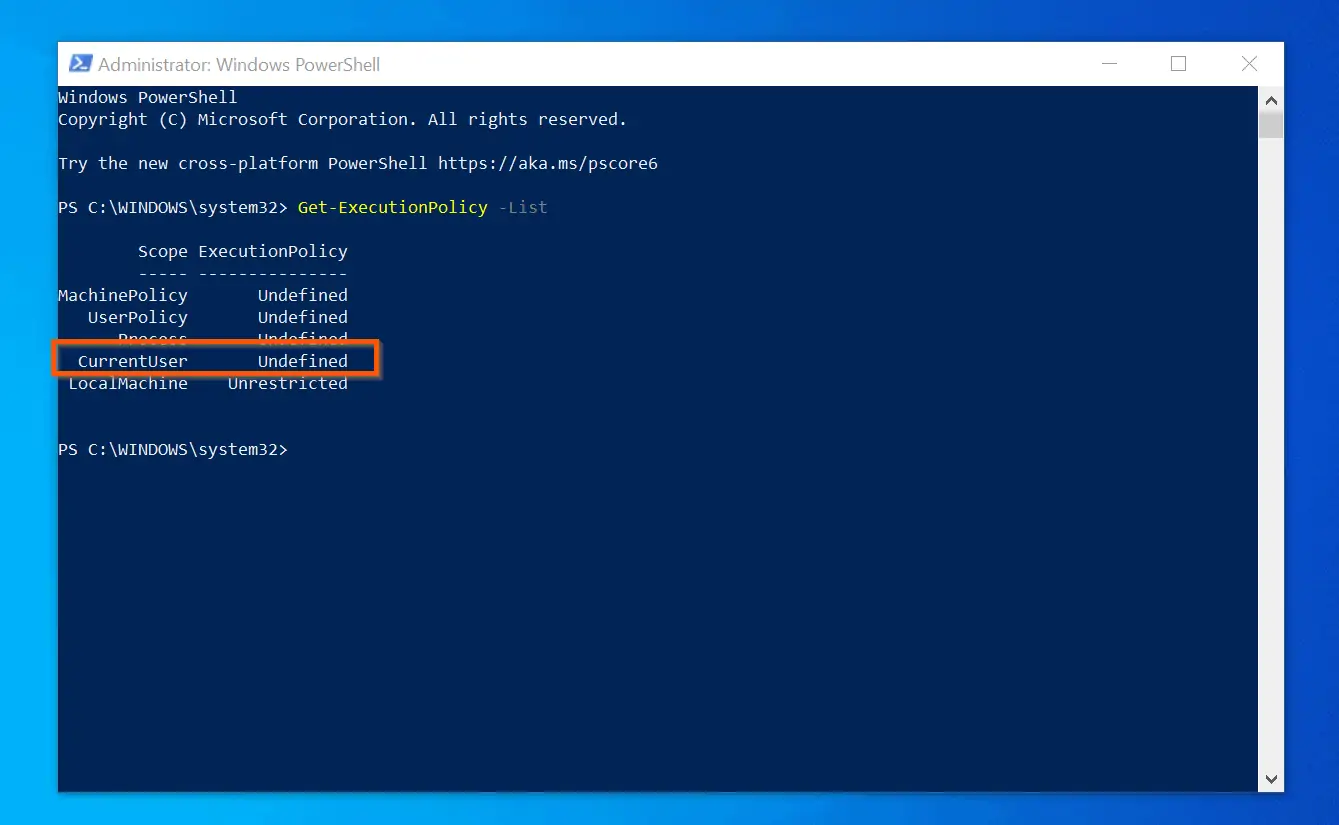Minimize the PowerShell window
1339x825 pixels.
[x=1108, y=64]
